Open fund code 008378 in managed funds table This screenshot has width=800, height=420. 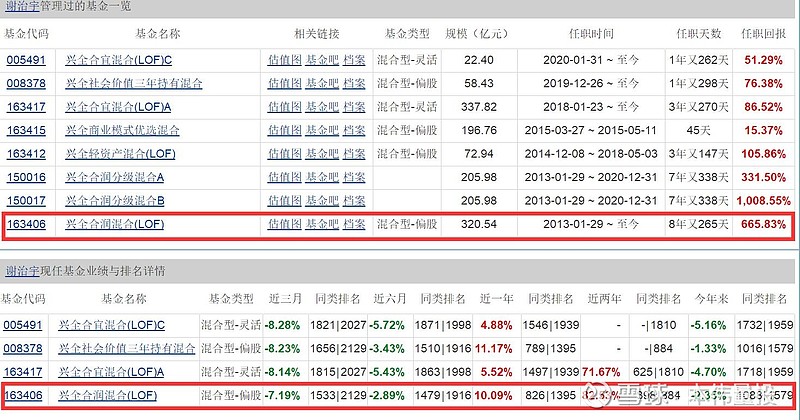point(26,83)
